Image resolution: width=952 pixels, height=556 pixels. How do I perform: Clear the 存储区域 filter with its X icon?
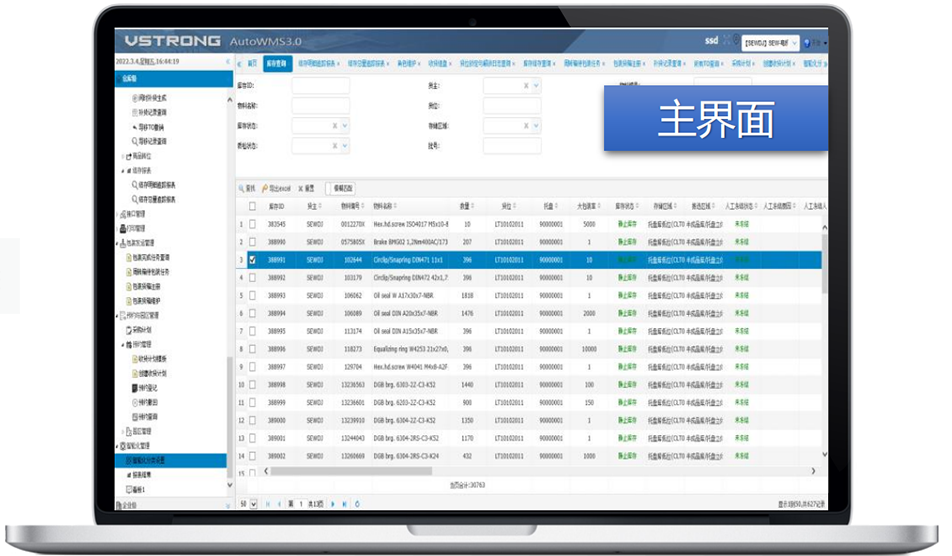(x=526, y=126)
